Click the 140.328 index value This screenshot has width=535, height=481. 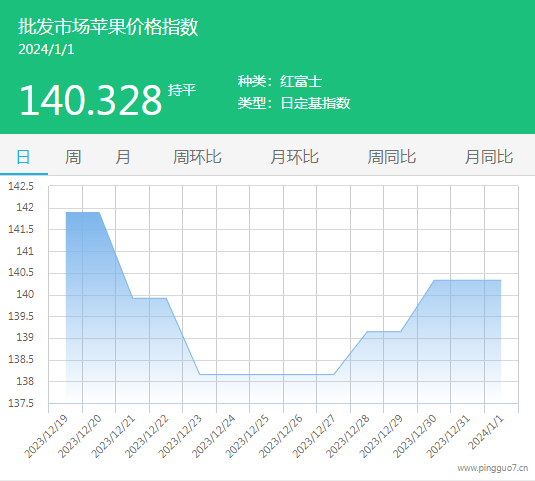(91, 100)
